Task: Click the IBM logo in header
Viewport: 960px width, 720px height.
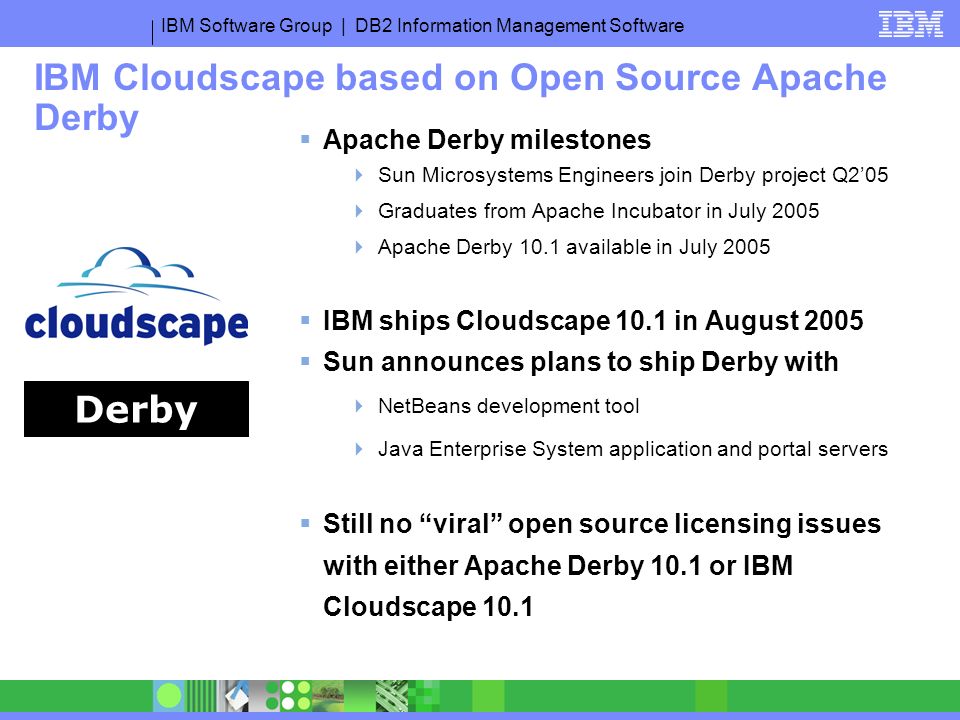Action: [910, 24]
